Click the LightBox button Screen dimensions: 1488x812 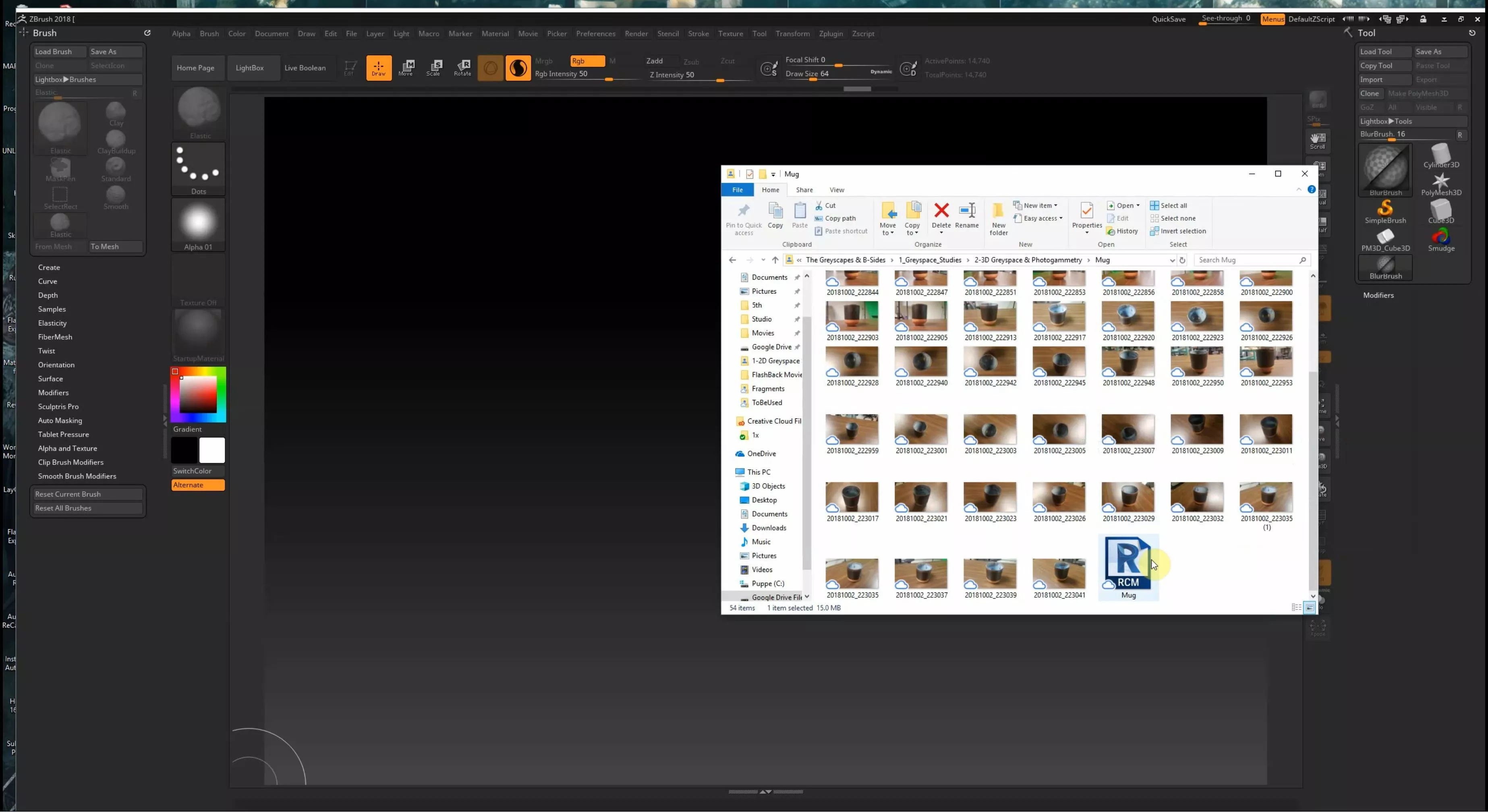(249, 68)
